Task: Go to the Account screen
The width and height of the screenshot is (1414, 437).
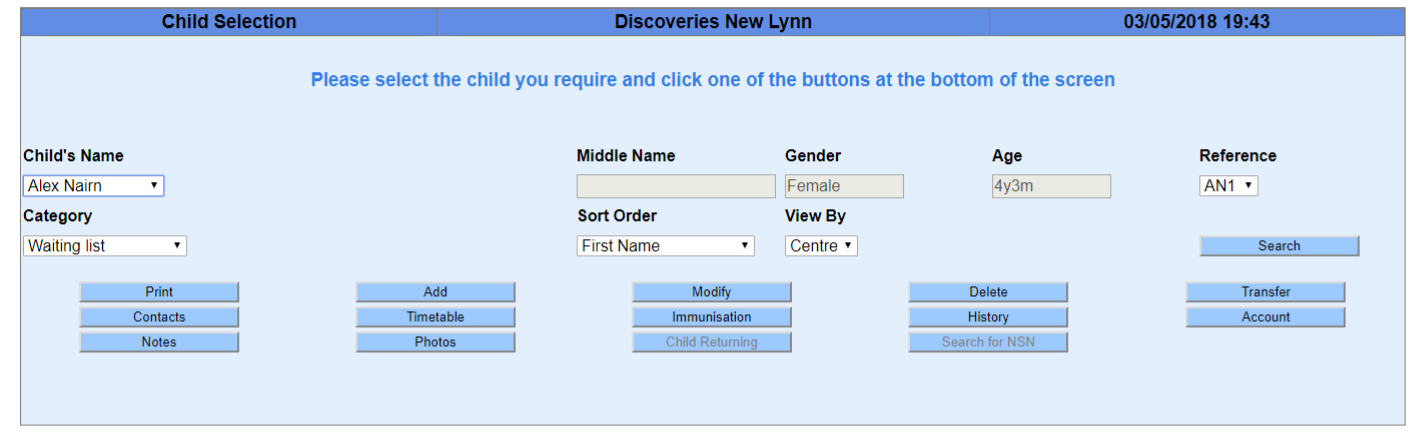Action: [x=1265, y=317]
